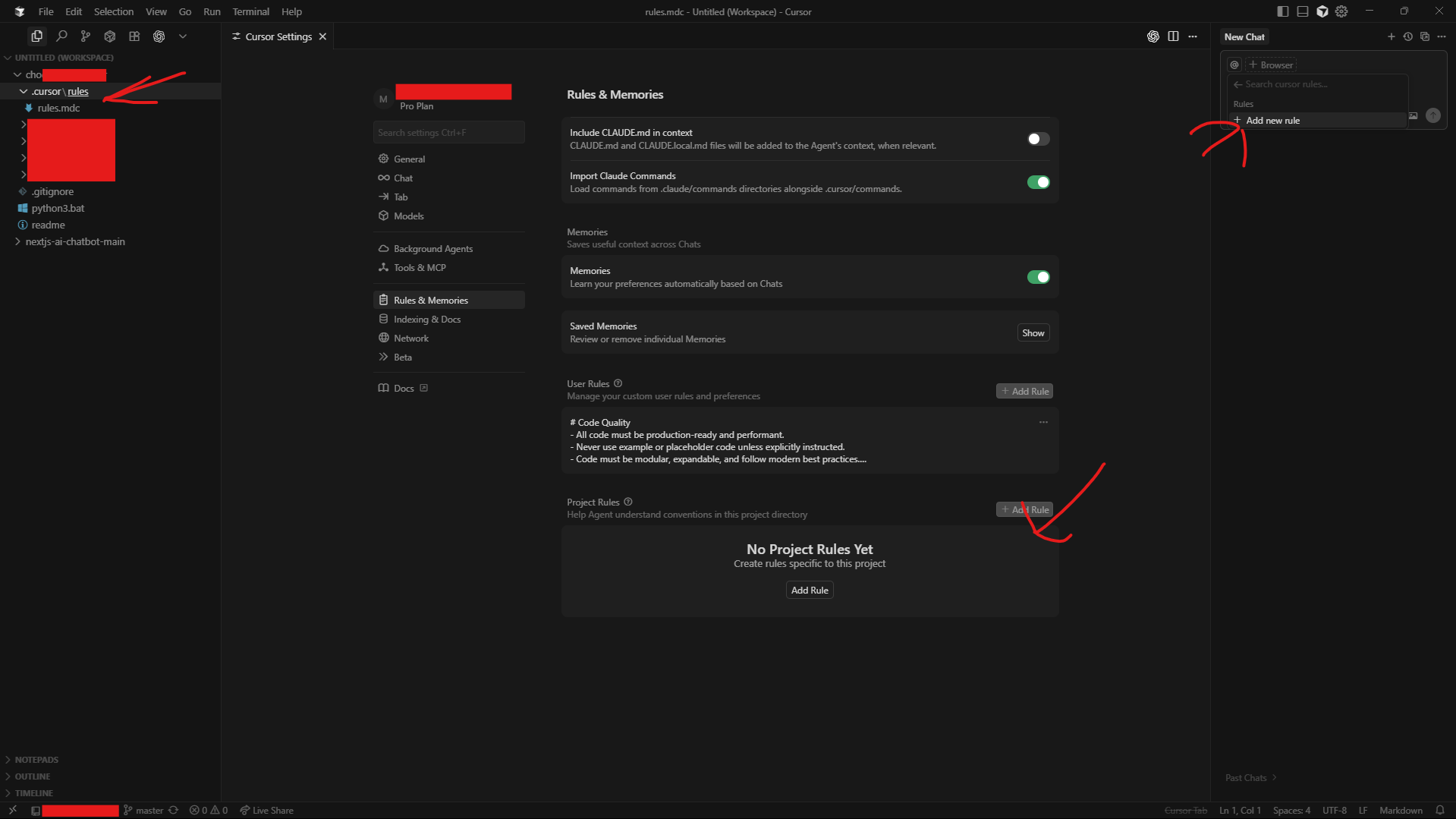This screenshot has height=819, width=1456.
Task: Click the send arrow button in chat
Action: [x=1433, y=115]
